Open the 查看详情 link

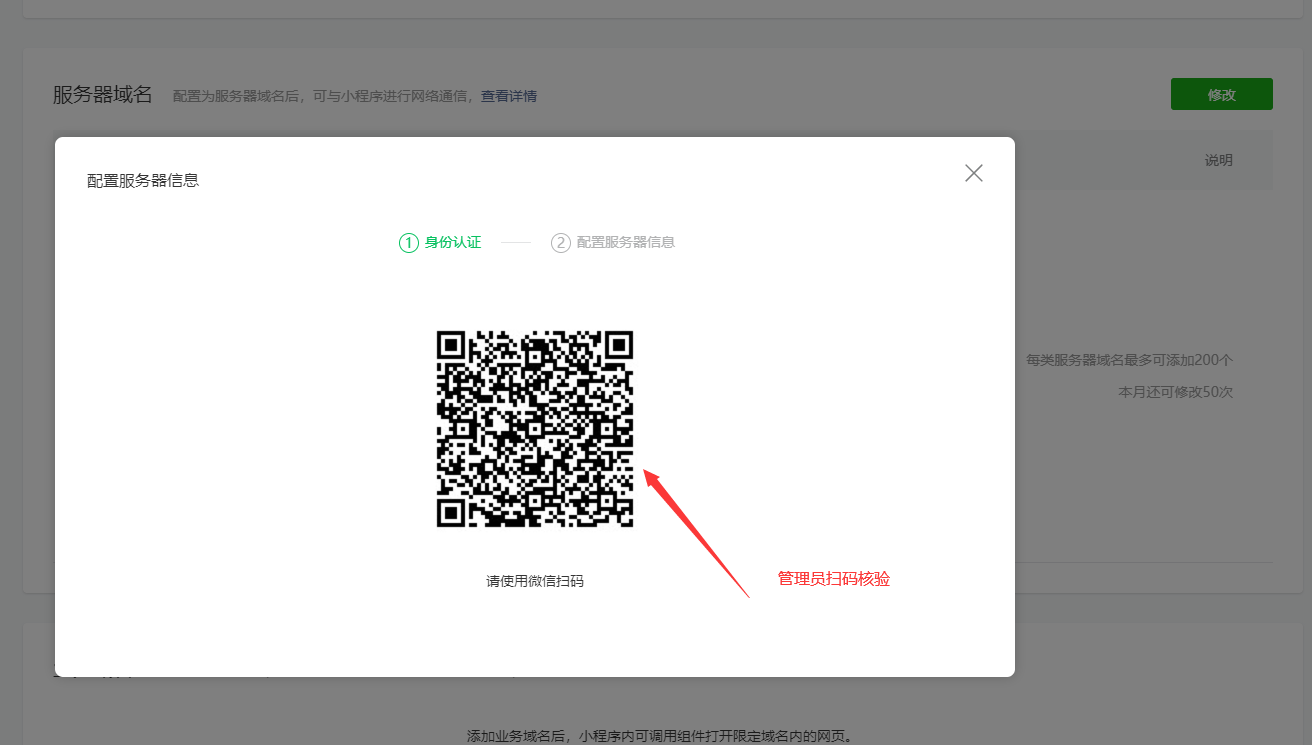coord(509,97)
